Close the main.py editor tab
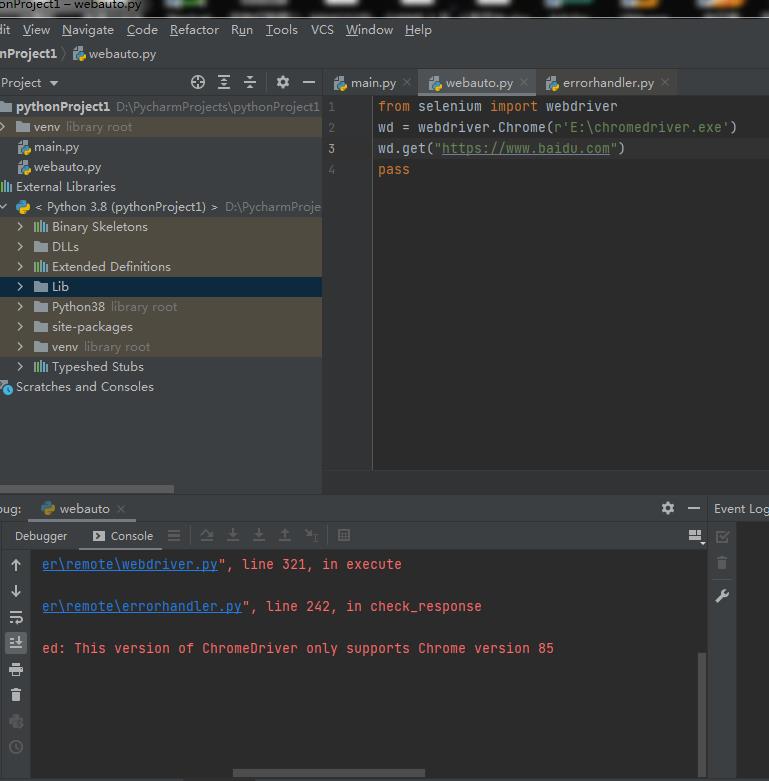The image size is (769, 781). 407,82
